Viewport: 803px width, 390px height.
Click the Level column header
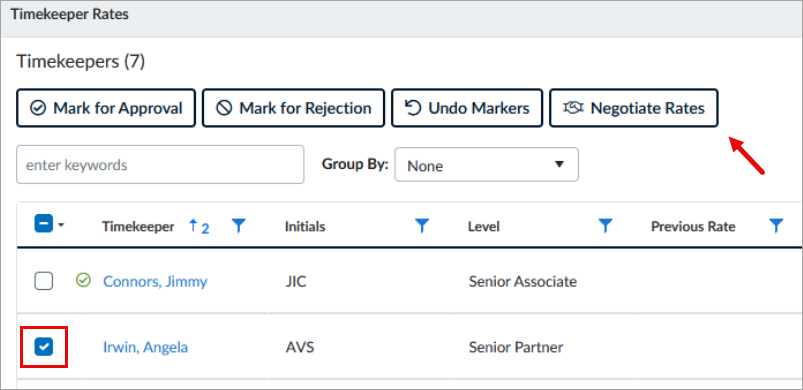[x=483, y=227]
